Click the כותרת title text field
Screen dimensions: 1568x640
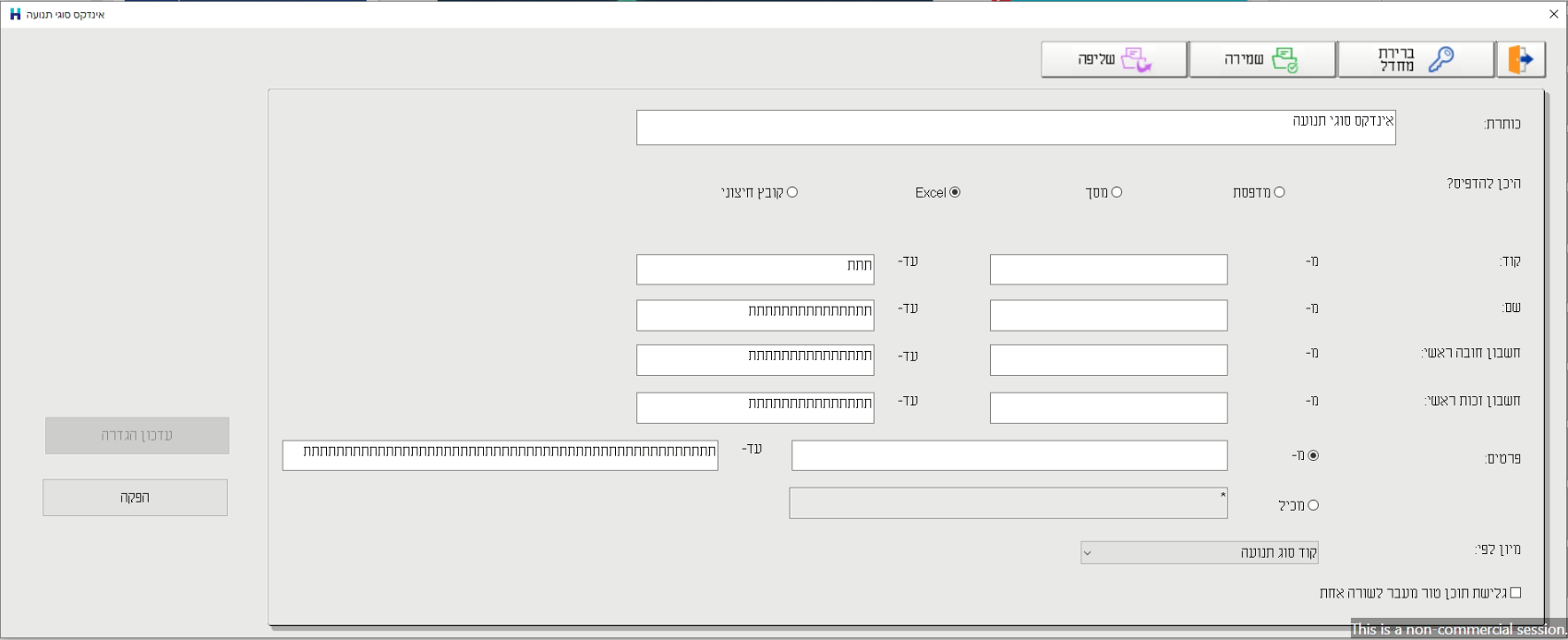(x=1016, y=127)
